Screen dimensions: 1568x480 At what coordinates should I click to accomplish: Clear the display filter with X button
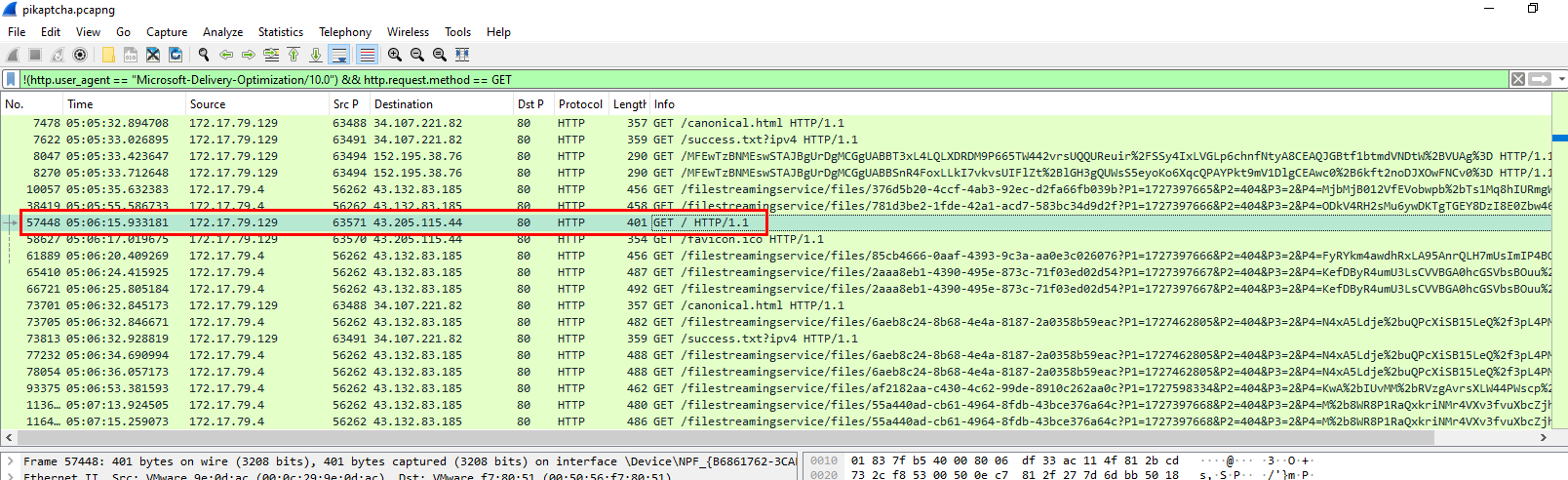pos(1518,79)
